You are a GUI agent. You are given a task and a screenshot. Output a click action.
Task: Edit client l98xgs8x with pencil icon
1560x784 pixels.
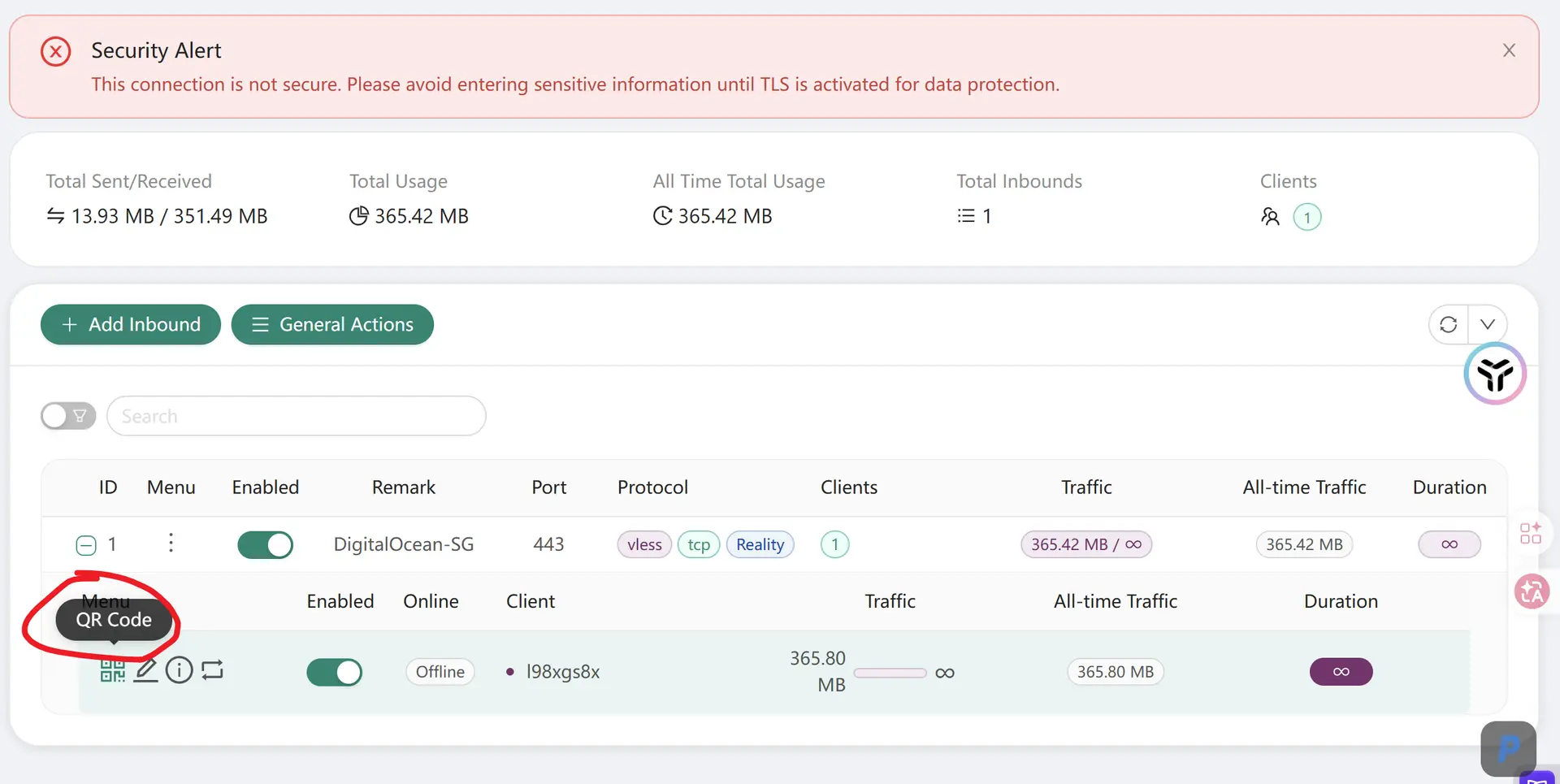click(145, 670)
